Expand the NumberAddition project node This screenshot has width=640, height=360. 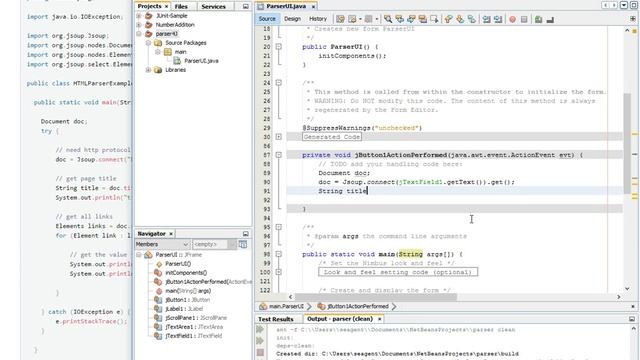point(139,25)
